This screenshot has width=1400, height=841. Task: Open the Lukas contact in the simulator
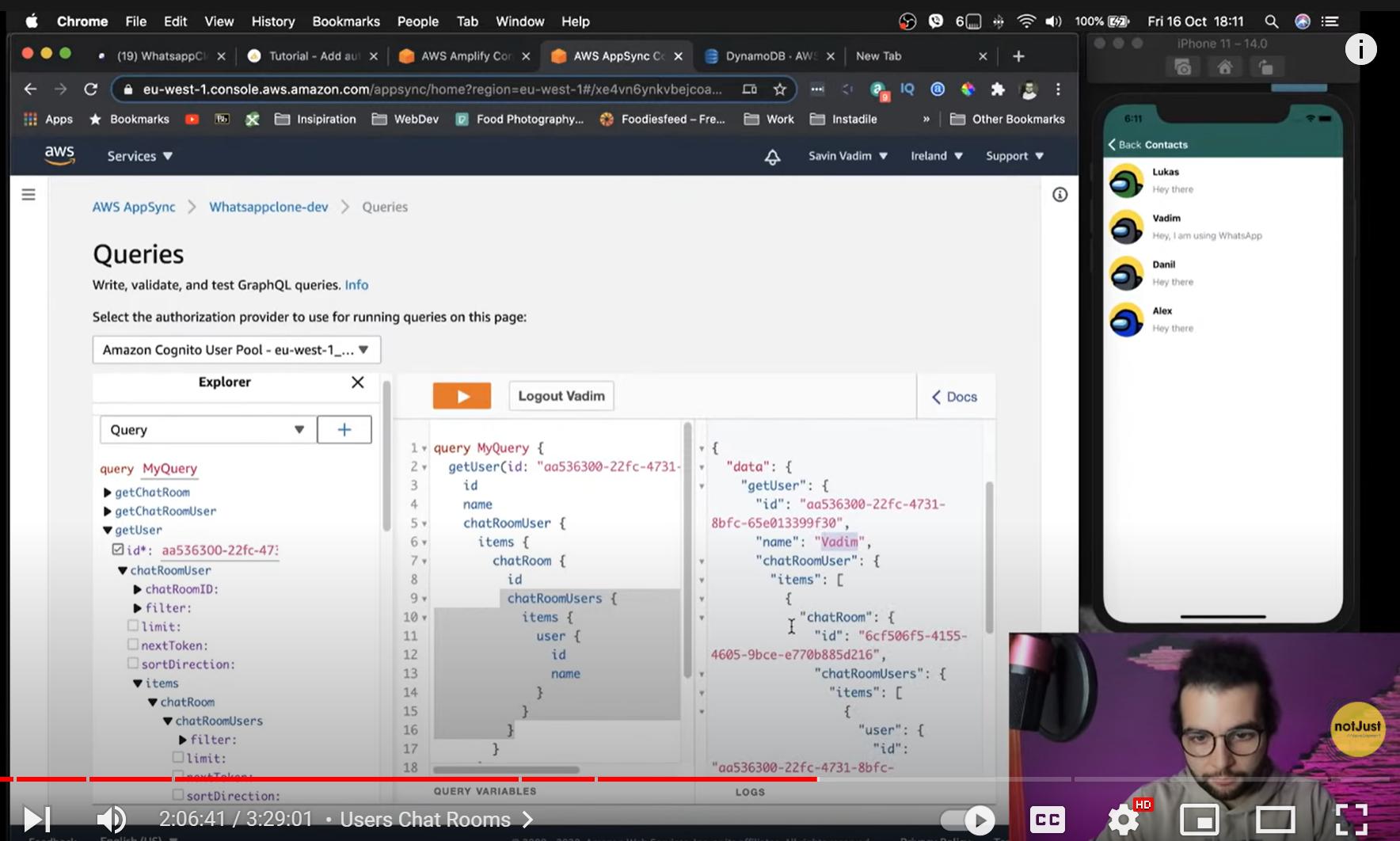(1223, 181)
